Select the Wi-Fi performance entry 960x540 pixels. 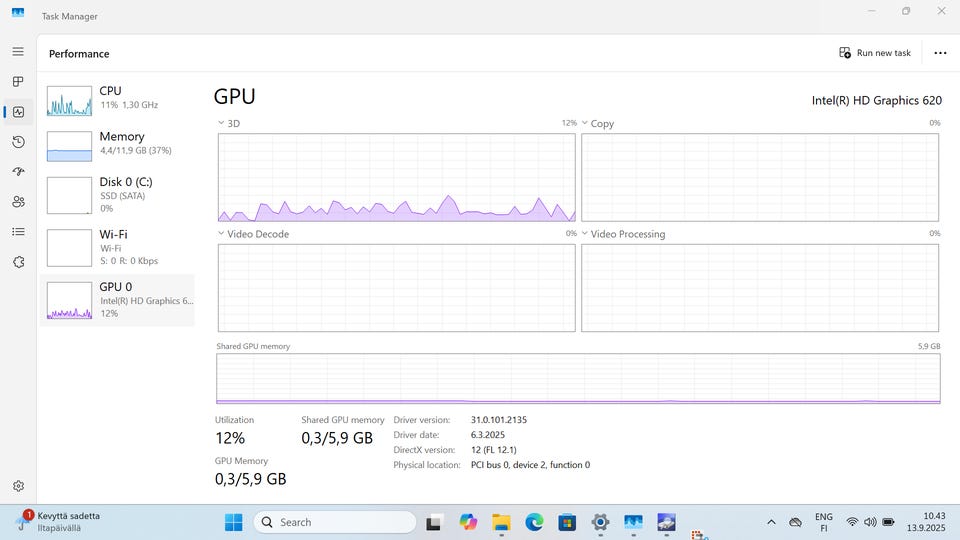(x=118, y=247)
